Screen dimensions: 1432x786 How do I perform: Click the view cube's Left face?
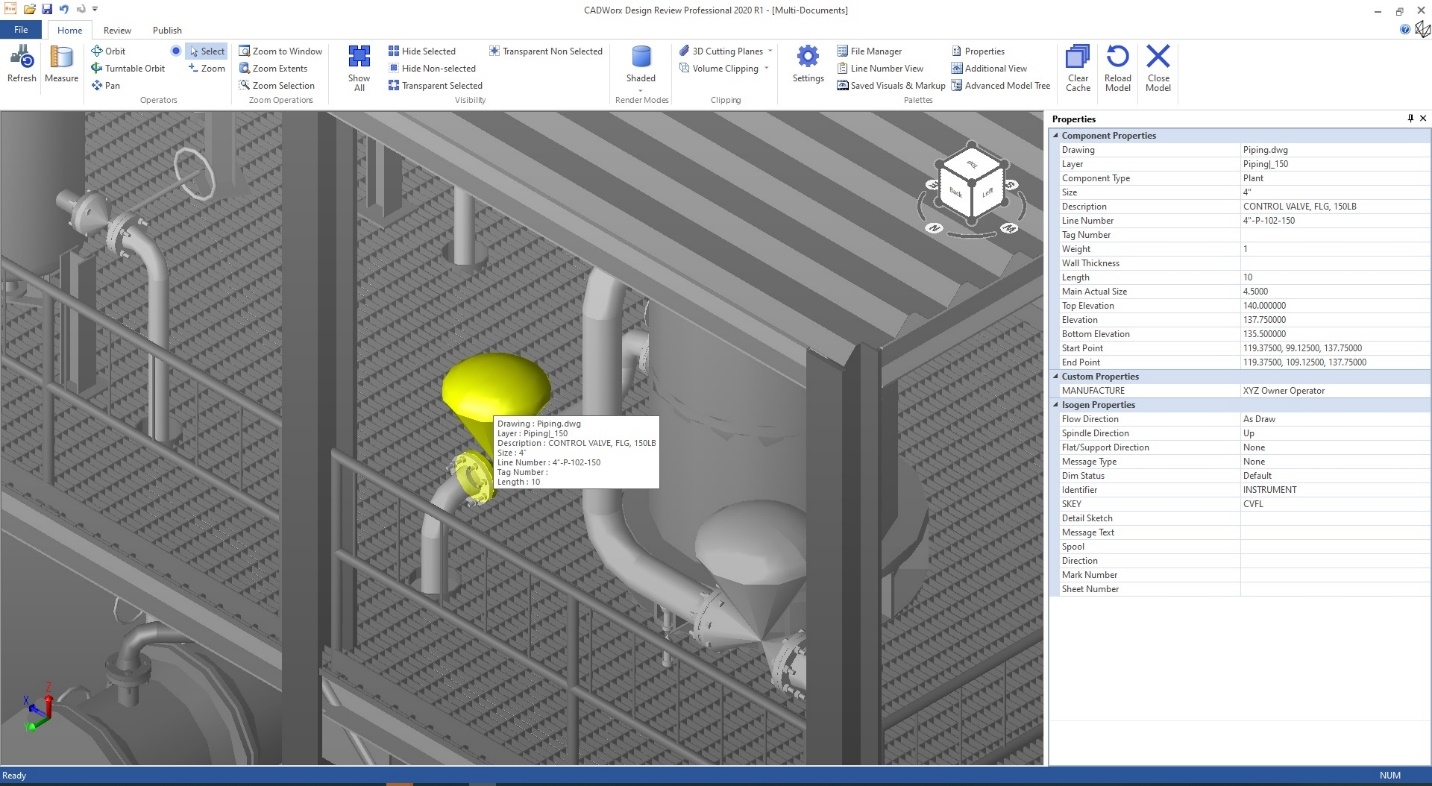[x=987, y=190]
